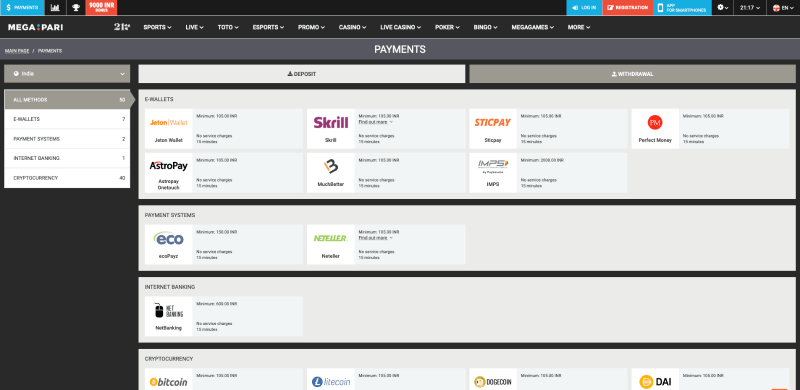Select the AstroPay Onetouch logo
This screenshot has height=390, width=800.
[x=168, y=166]
